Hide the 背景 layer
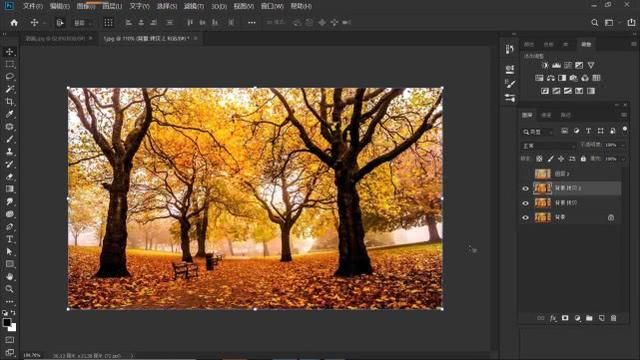 point(525,218)
